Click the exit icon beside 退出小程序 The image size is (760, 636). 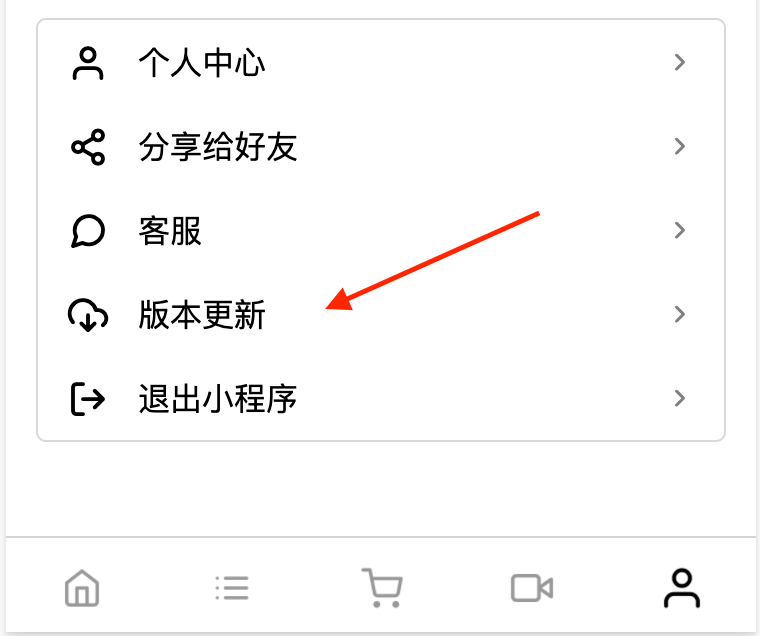pyautogui.click(x=88, y=398)
